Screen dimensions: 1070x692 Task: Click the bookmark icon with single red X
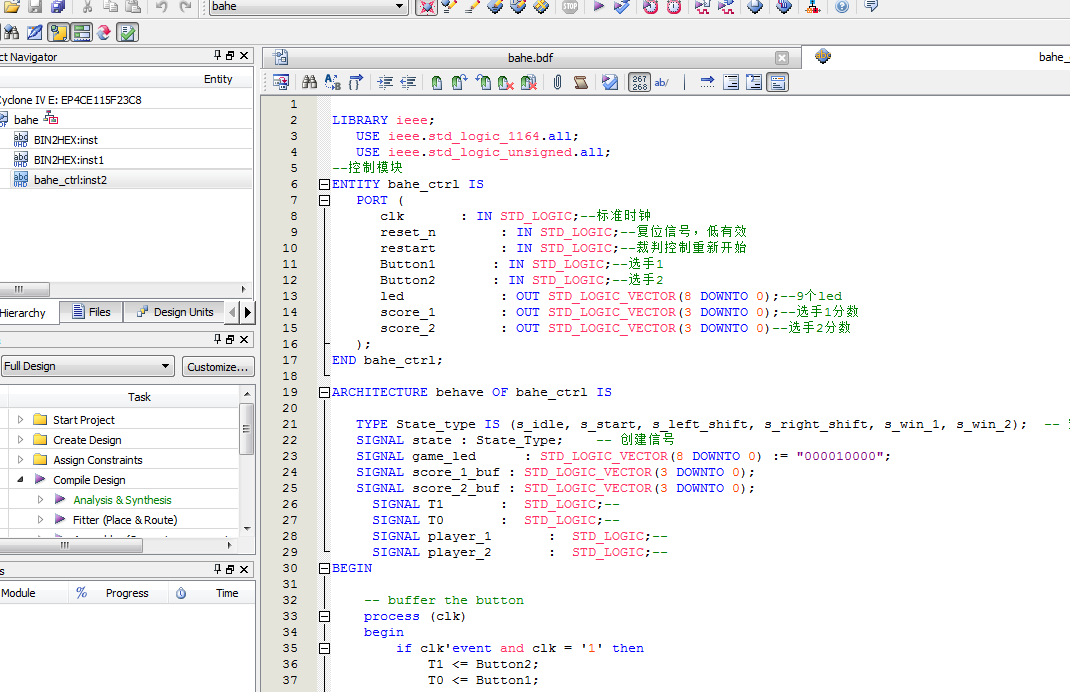[506, 83]
